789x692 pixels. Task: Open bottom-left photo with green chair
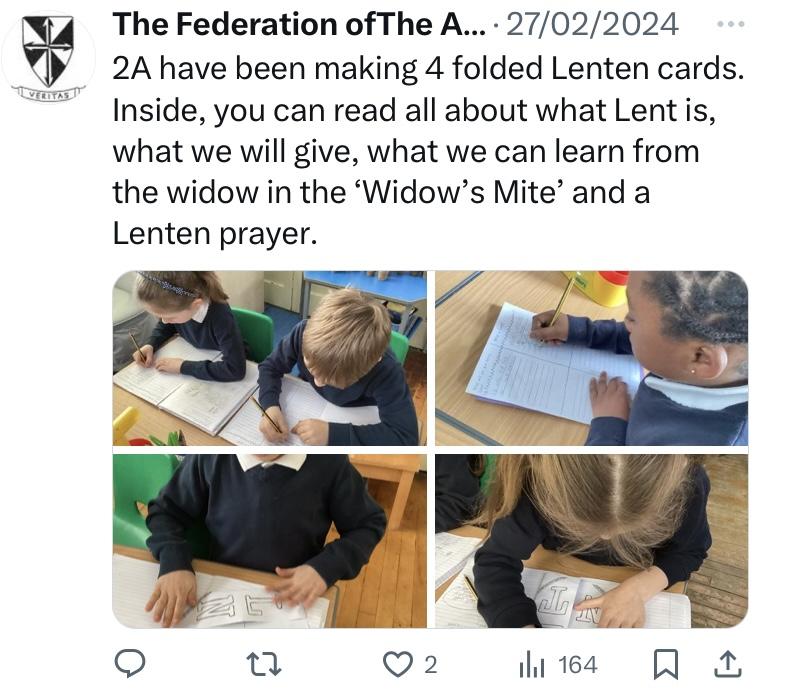point(270,541)
